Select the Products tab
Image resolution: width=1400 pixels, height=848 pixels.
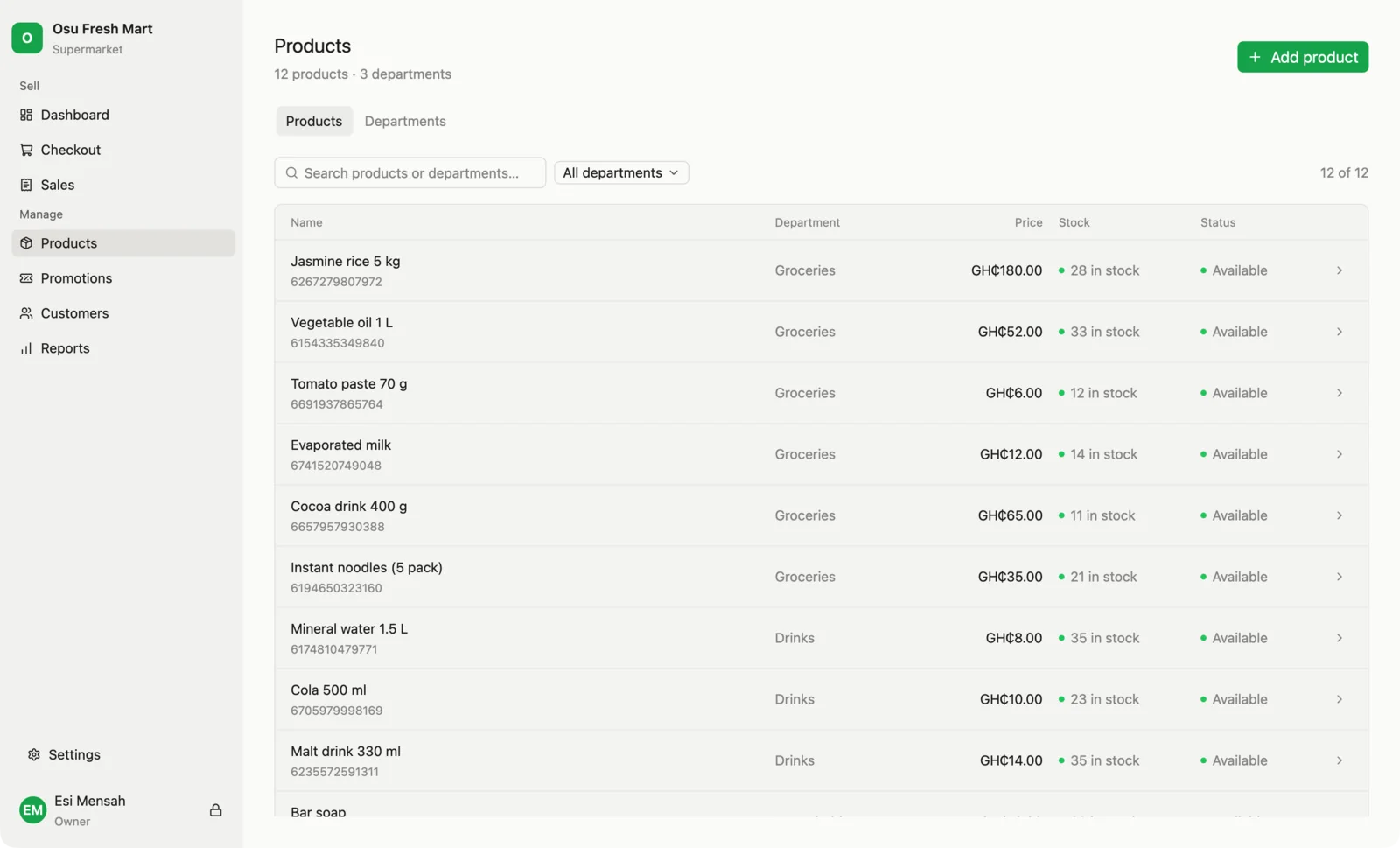314,121
